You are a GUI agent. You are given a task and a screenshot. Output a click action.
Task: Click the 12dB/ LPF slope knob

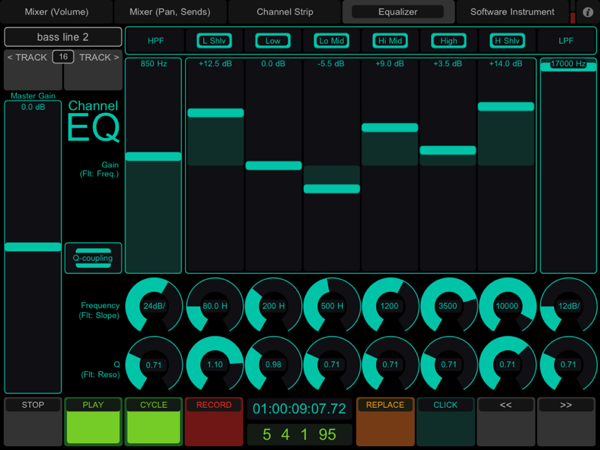[x=569, y=305]
